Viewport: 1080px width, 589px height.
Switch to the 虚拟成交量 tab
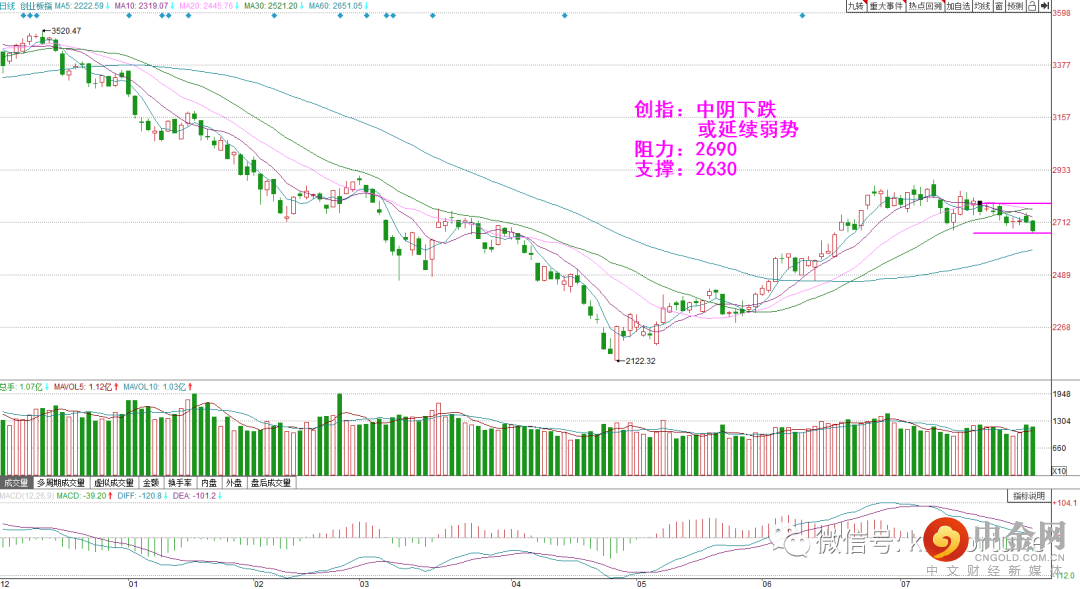pos(114,483)
